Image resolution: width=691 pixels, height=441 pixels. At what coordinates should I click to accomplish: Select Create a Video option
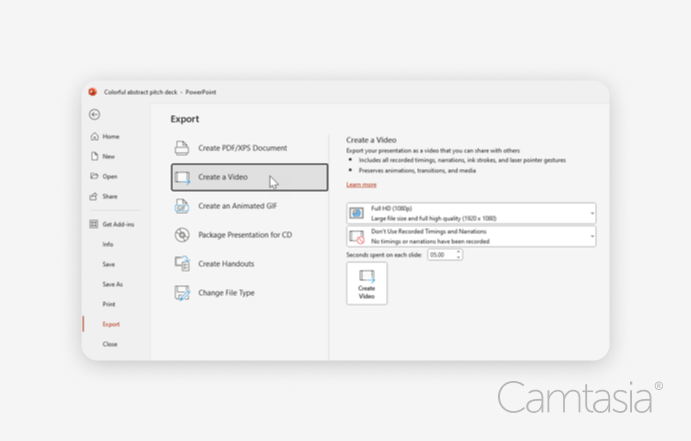[x=249, y=177]
